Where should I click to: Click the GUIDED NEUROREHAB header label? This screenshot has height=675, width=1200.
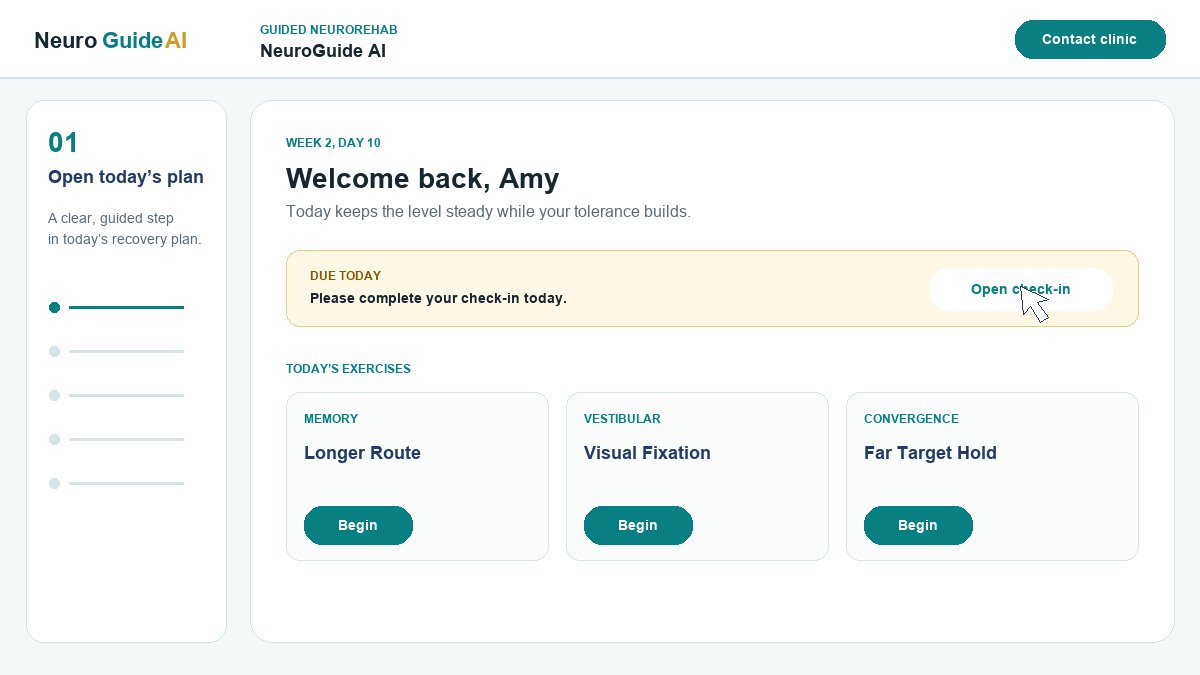pos(329,30)
